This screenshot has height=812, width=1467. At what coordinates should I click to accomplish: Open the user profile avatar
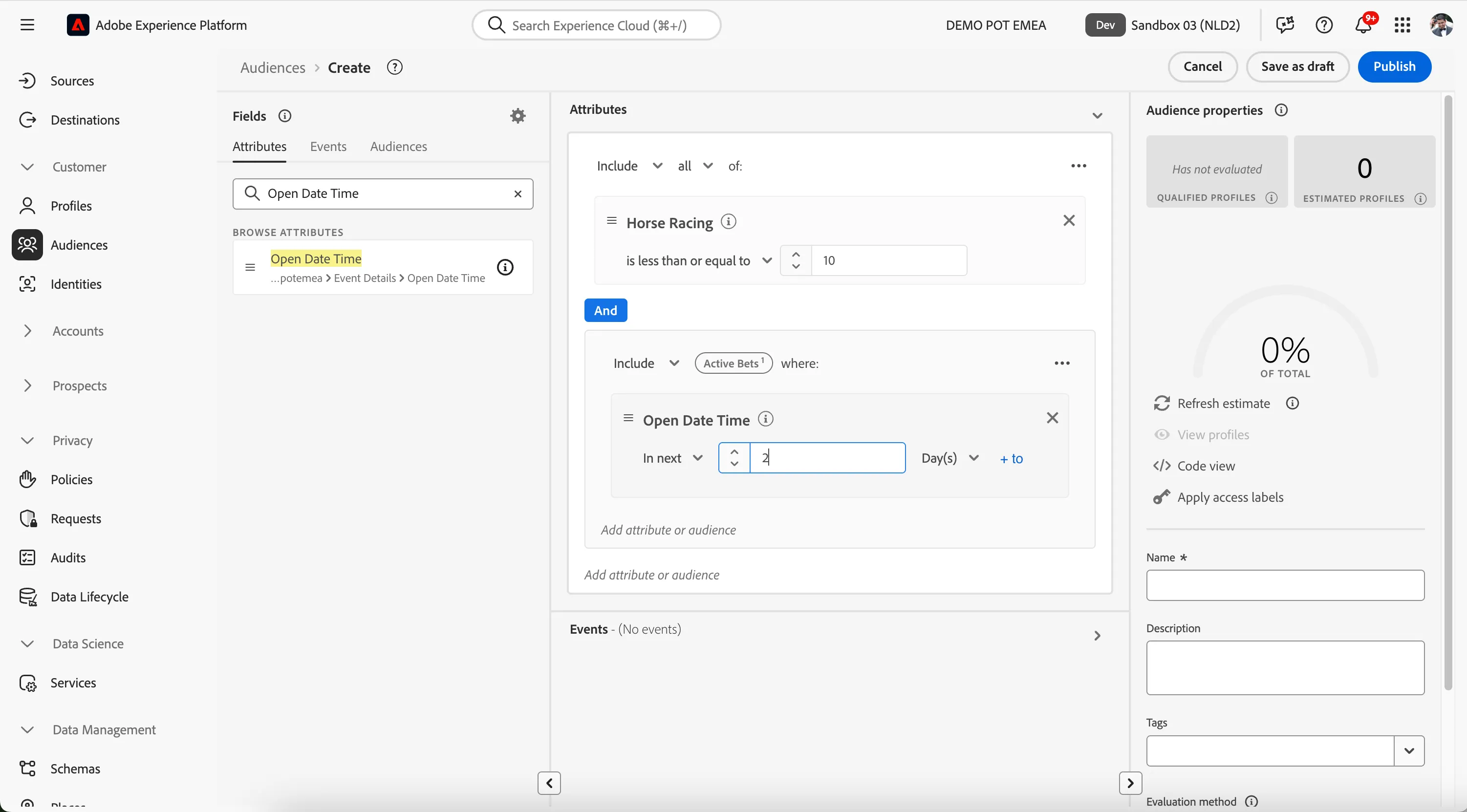pos(1442,25)
